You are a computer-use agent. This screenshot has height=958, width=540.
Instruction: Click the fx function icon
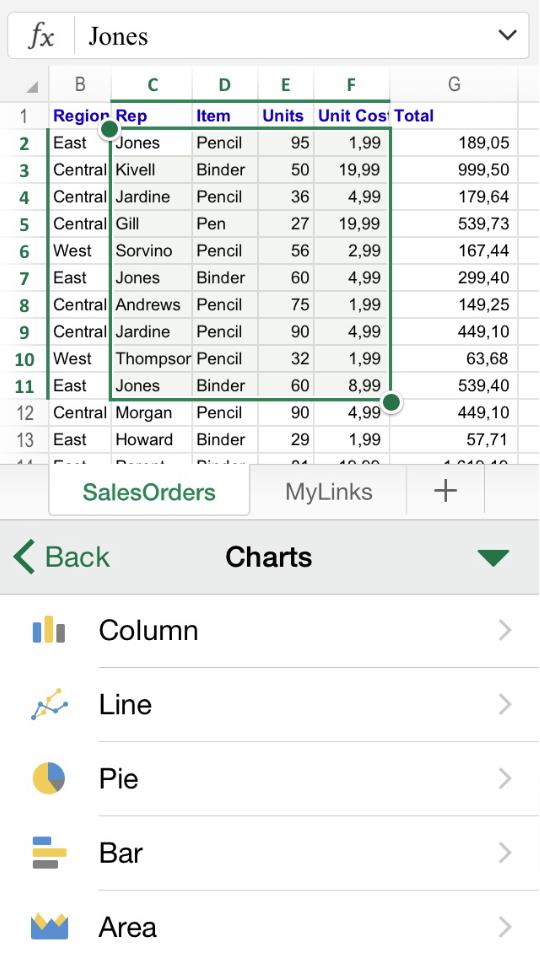point(42,36)
